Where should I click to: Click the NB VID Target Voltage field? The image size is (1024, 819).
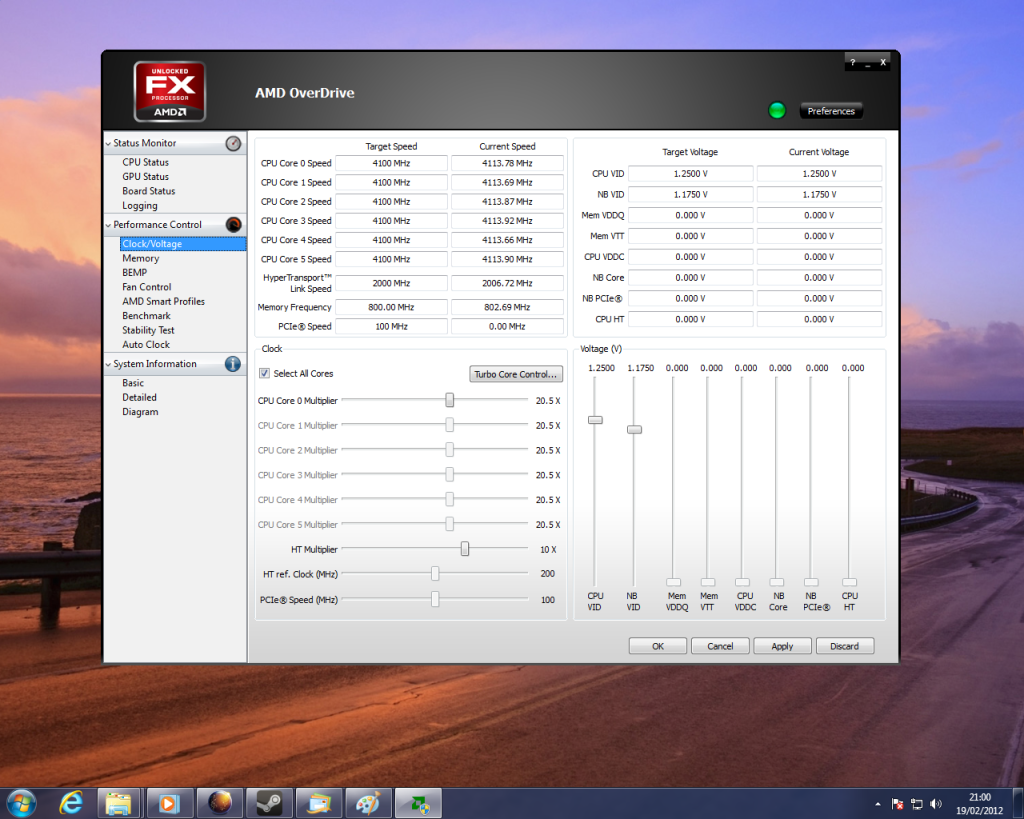(x=690, y=195)
